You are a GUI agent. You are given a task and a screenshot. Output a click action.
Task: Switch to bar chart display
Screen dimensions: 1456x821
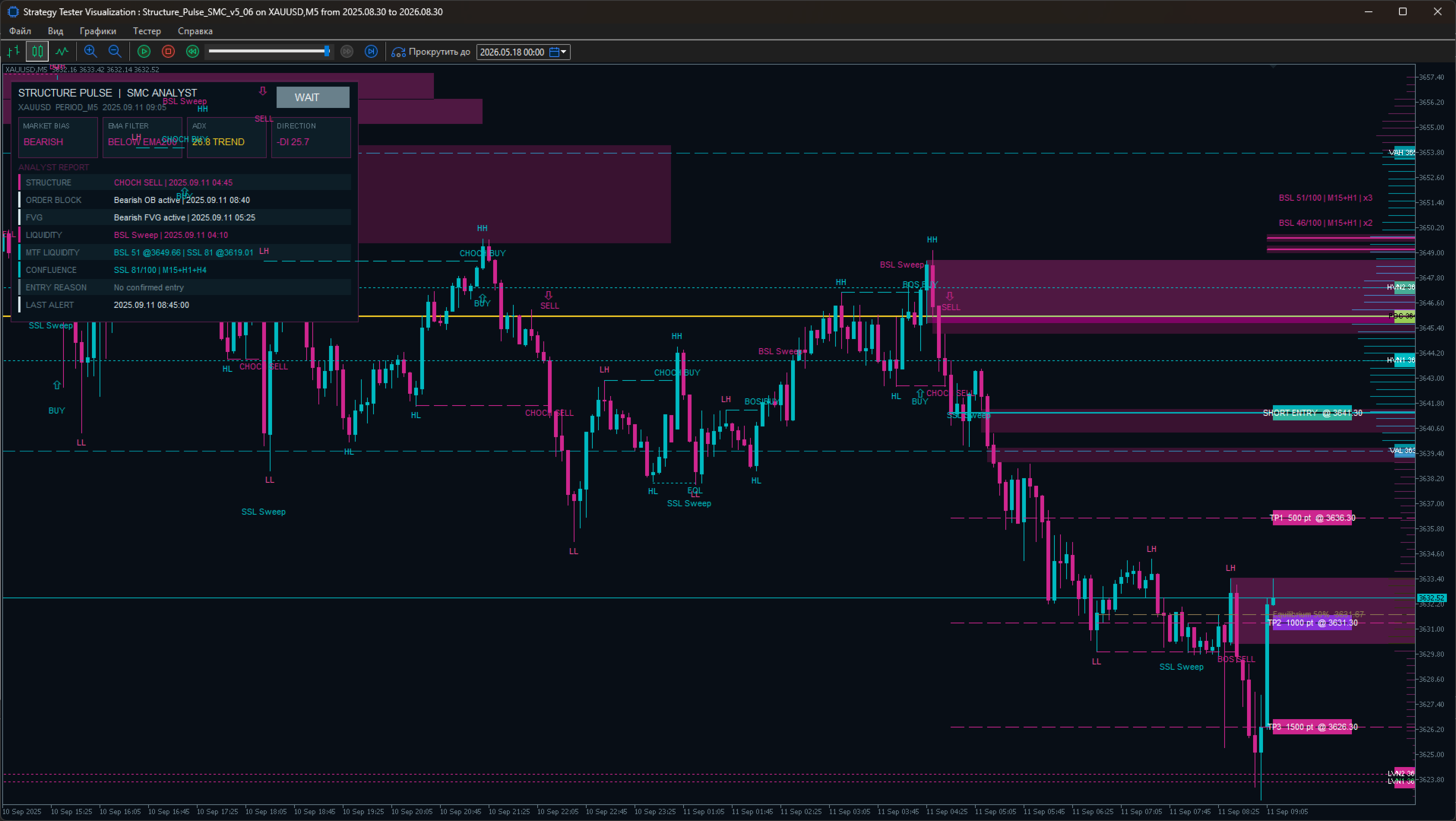click(x=13, y=52)
